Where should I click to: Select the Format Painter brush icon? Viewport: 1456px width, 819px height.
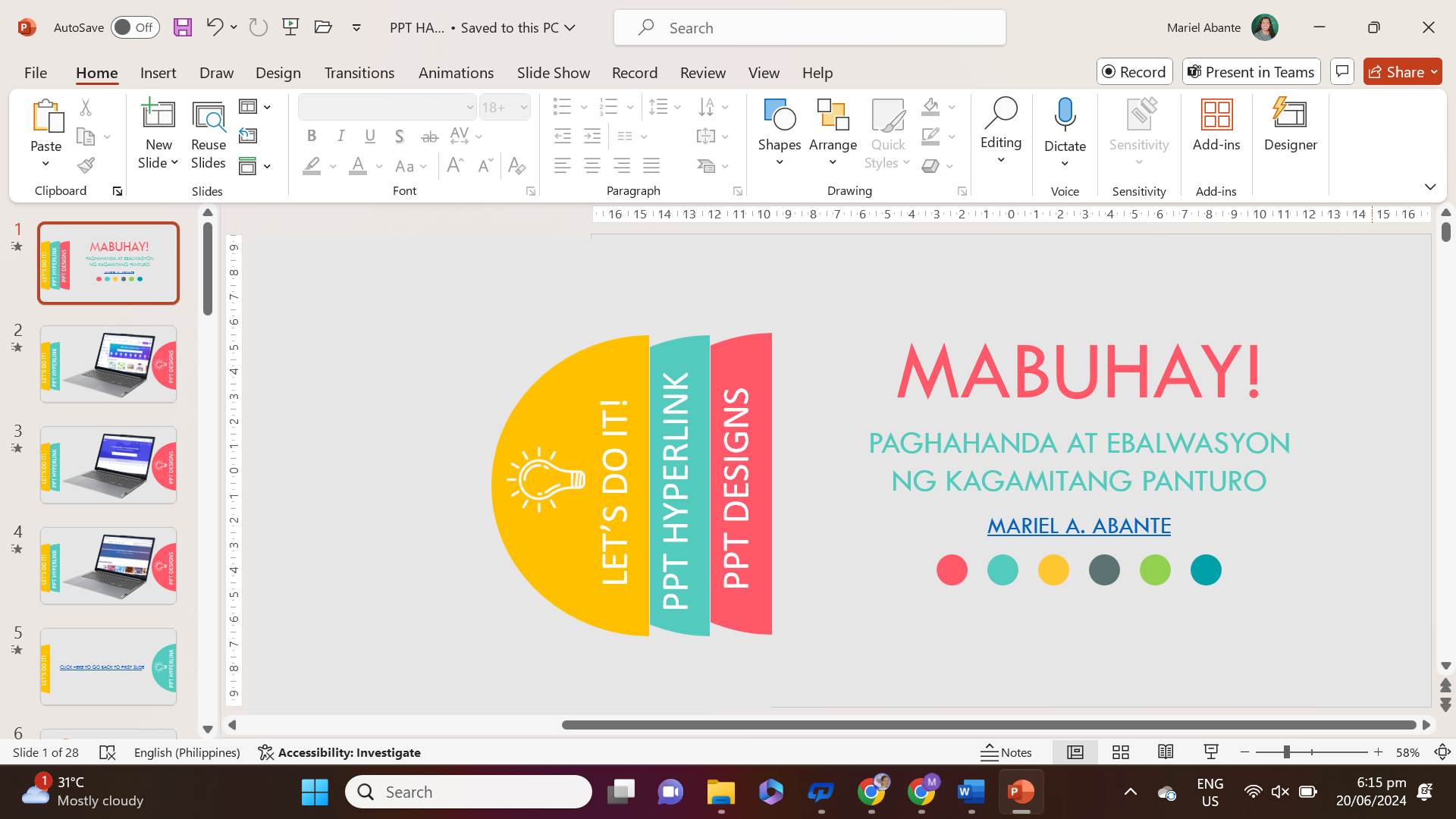pos(86,165)
